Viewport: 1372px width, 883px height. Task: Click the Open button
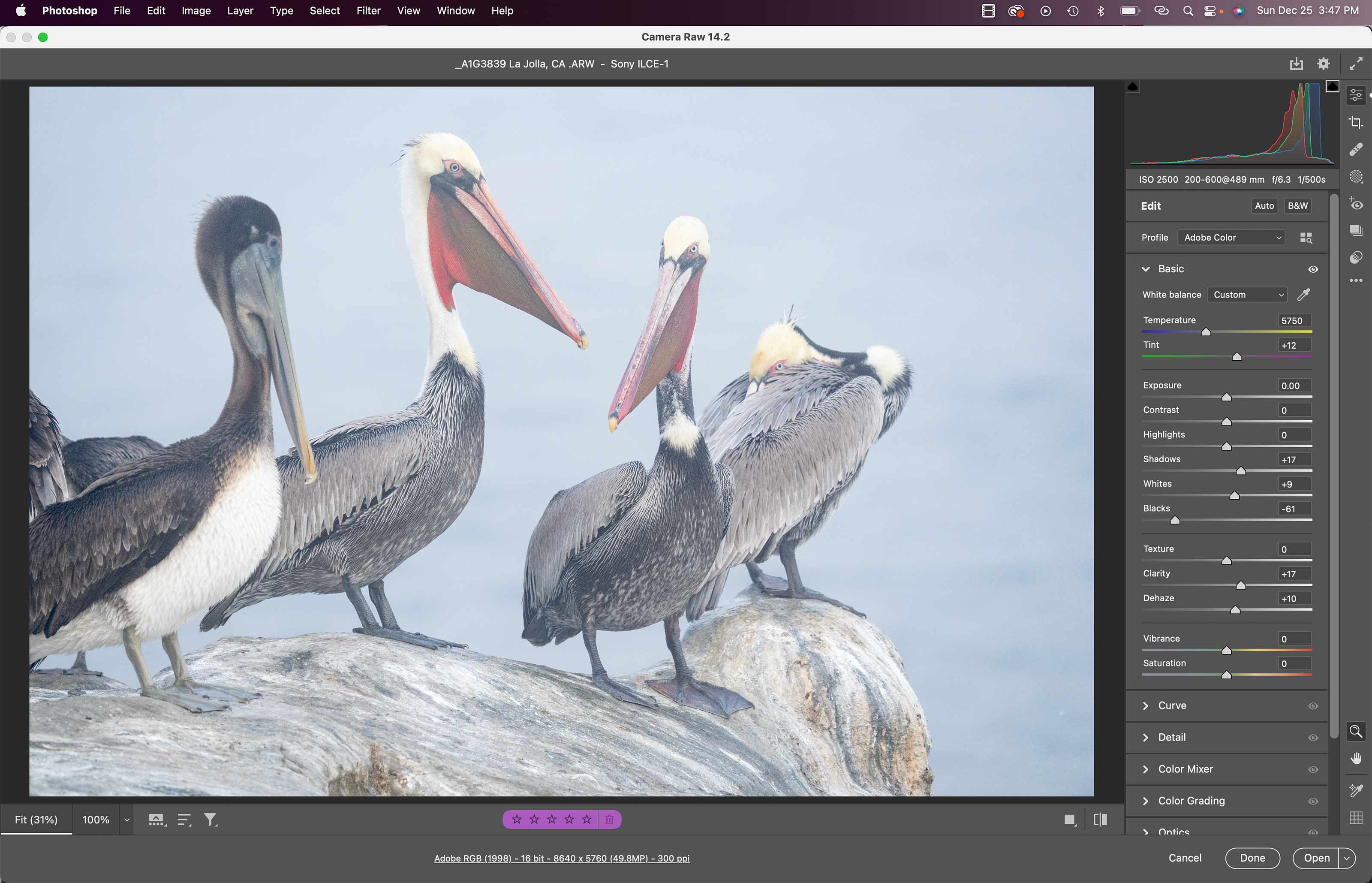point(1316,859)
